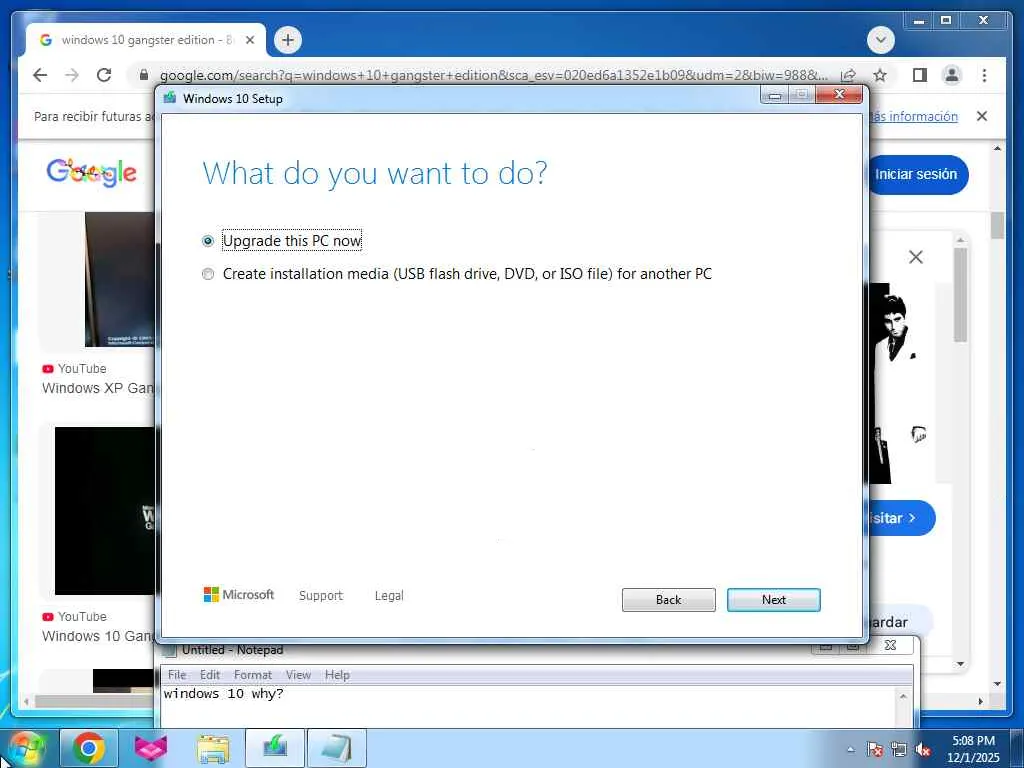The height and width of the screenshot is (768, 1024).
Task: Click Next in Windows 10 Setup
Action: [x=773, y=600]
